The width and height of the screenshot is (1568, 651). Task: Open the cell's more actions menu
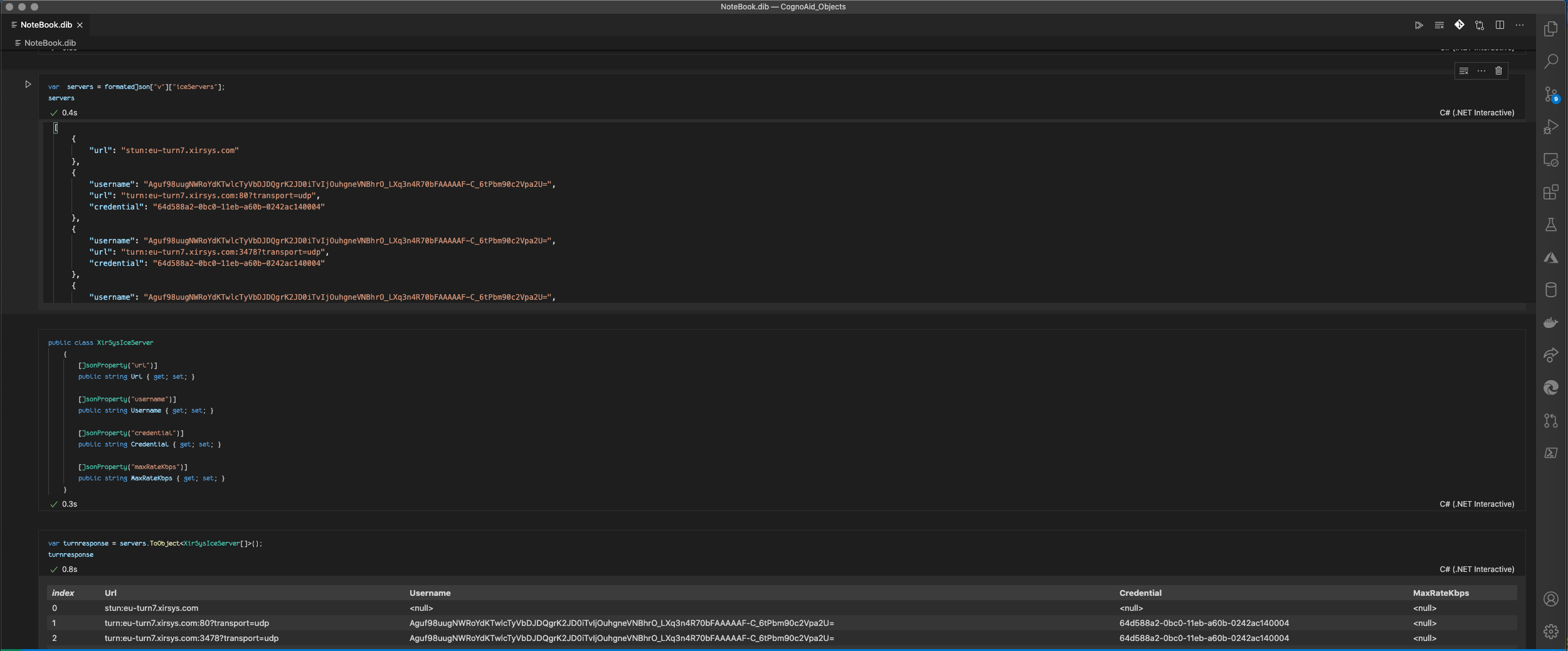[1481, 71]
